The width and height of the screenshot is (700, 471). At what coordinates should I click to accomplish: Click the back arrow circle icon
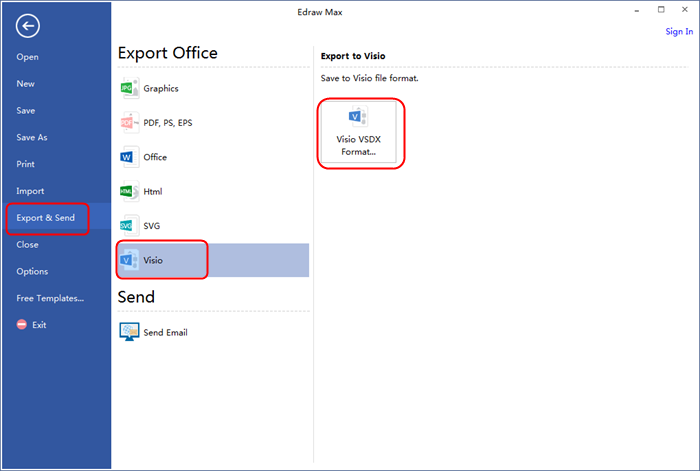tap(28, 26)
